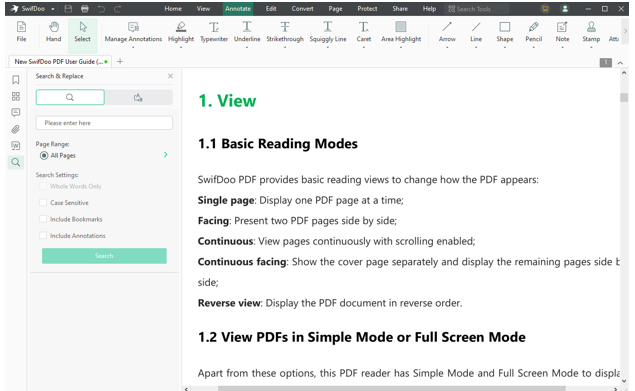The width and height of the screenshot is (635, 391).
Task: Open the File tool in toolbar
Action: pyautogui.click(x=21, y=32)
